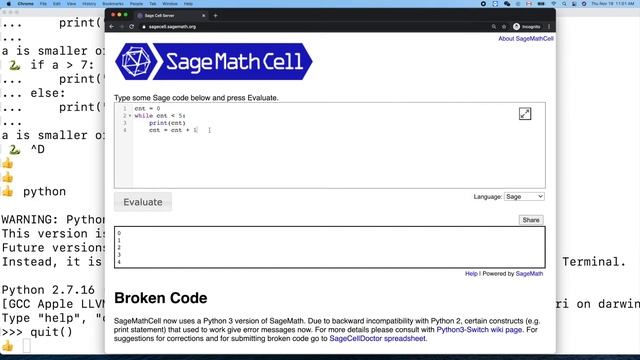Click 'if a > 7:' line in Terminal
This screenshot has width=640, height=360.
point(62,65)
